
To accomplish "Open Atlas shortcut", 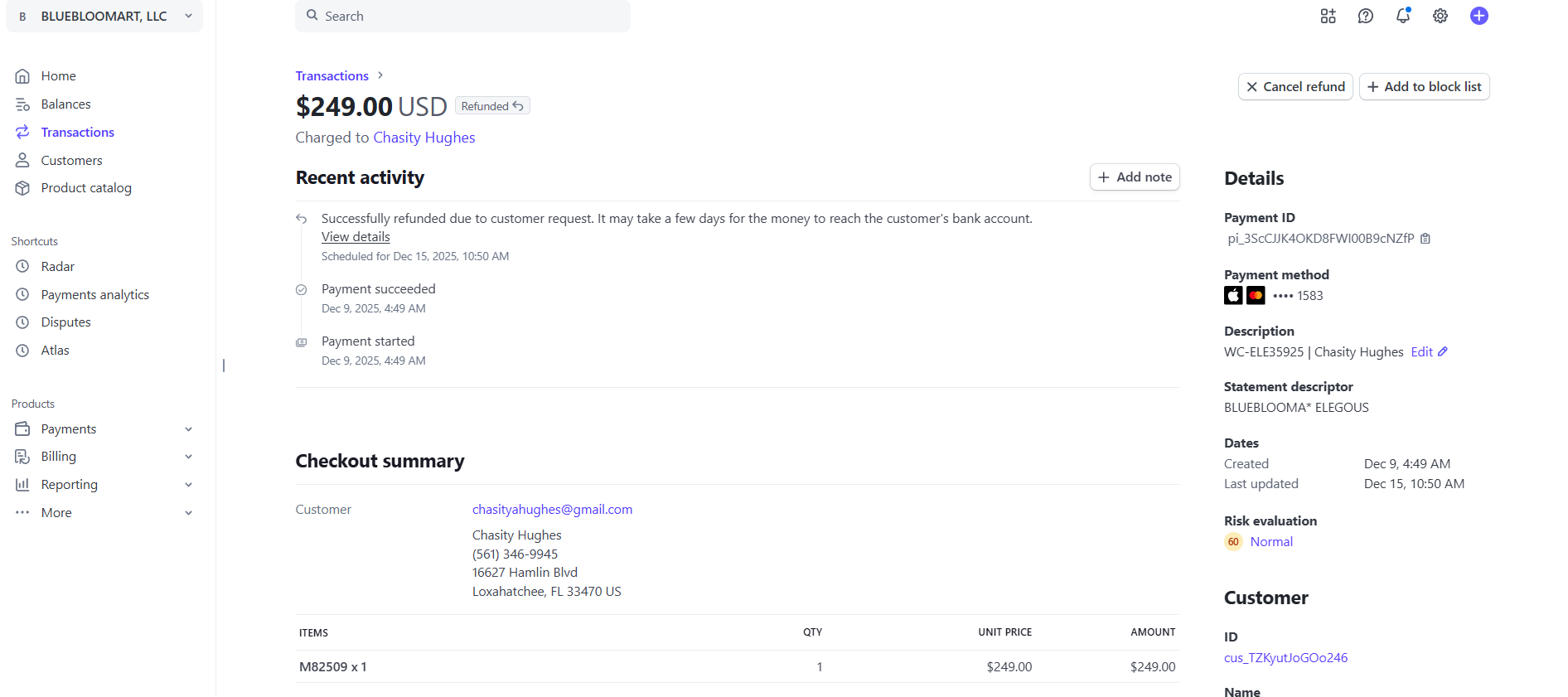I will [55, 351].
